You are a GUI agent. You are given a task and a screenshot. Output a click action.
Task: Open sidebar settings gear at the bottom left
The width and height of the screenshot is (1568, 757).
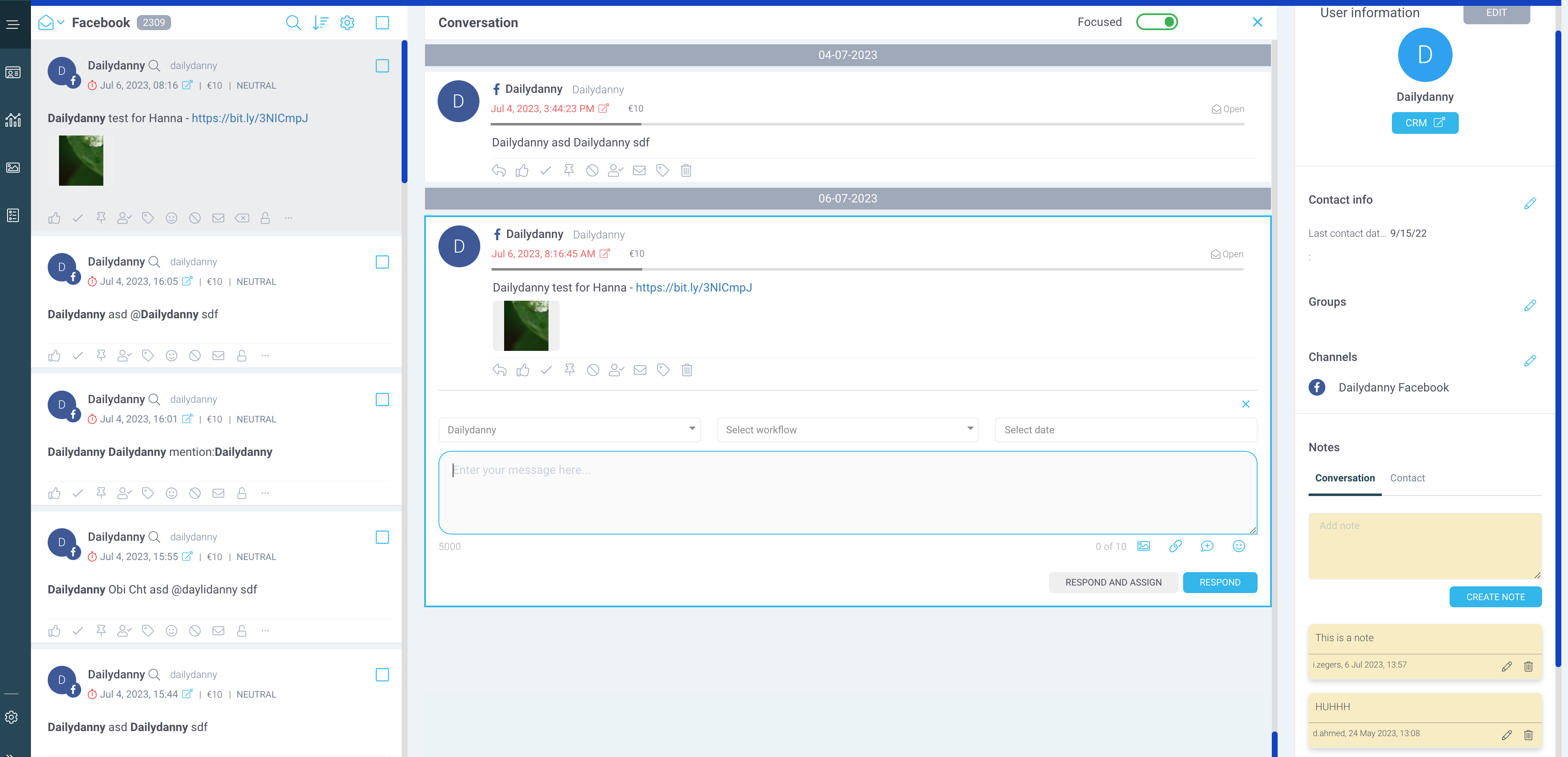click(x=12, y=717)
